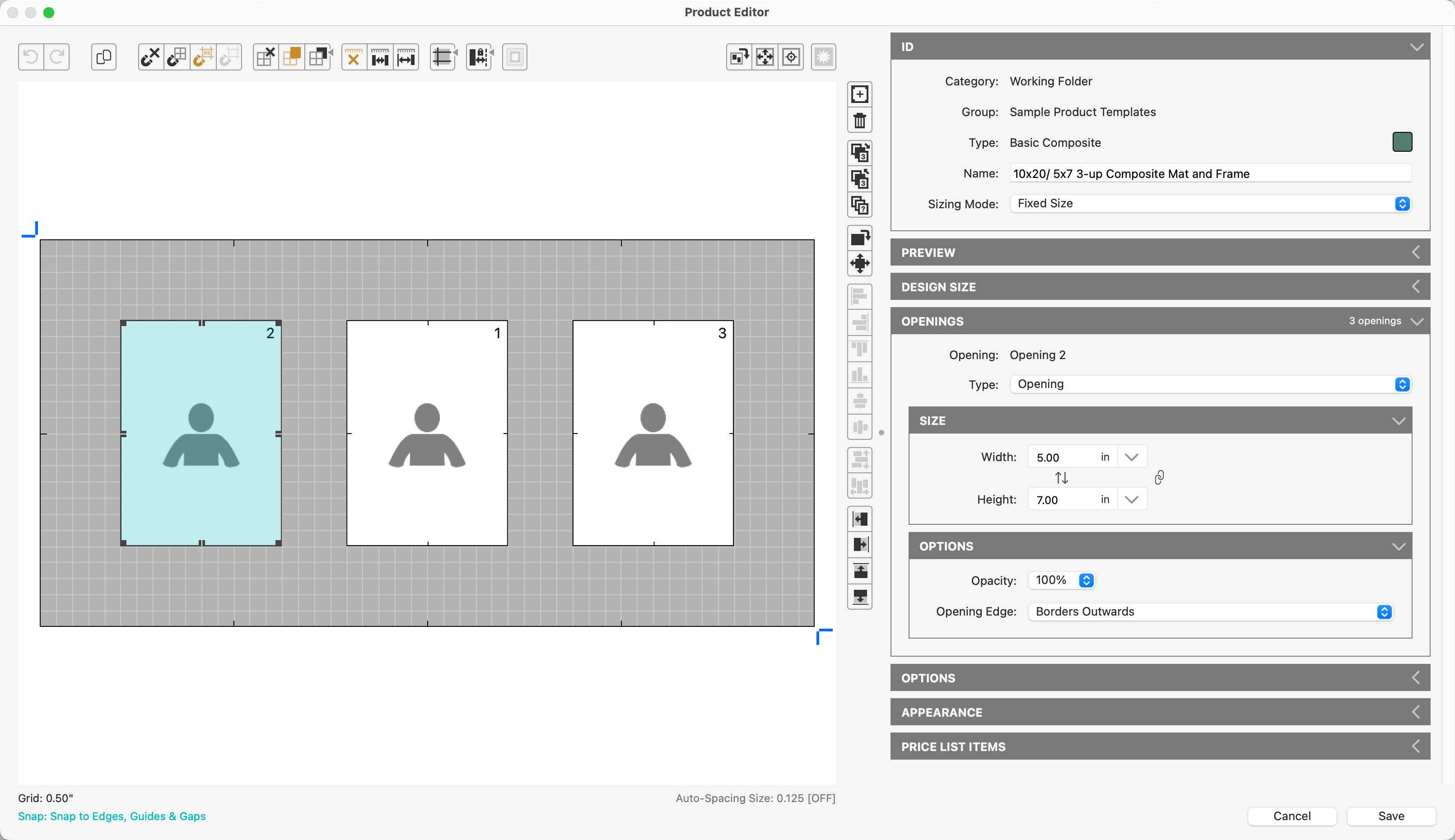
Task: Click the snap-off magnet with X icon
Action: (150, 56)
